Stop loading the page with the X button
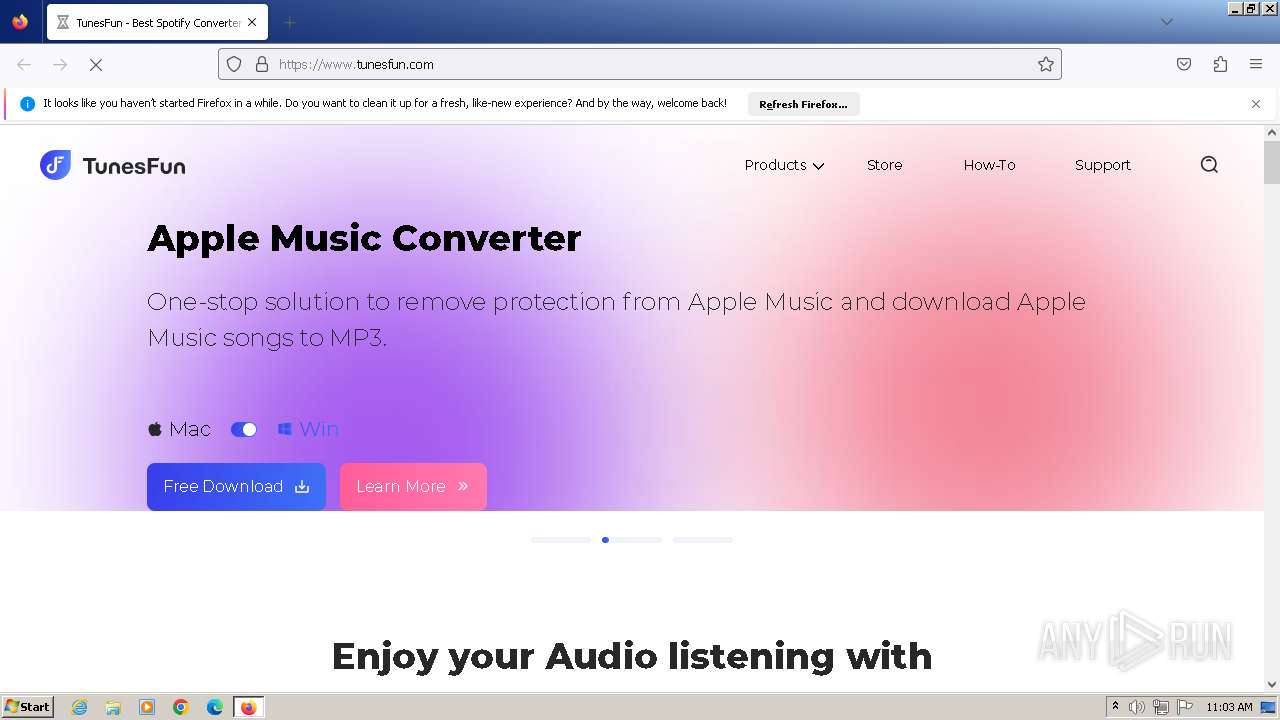 (x=96, y=64)
